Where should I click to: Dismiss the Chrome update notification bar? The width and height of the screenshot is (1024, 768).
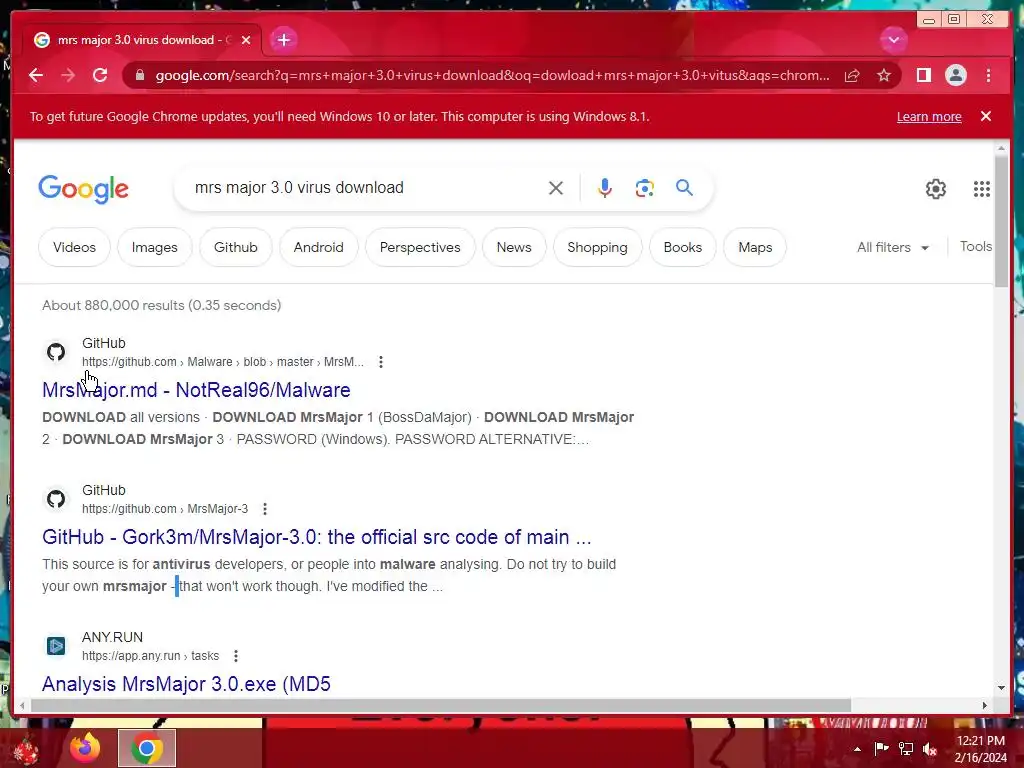coord(985,116)
